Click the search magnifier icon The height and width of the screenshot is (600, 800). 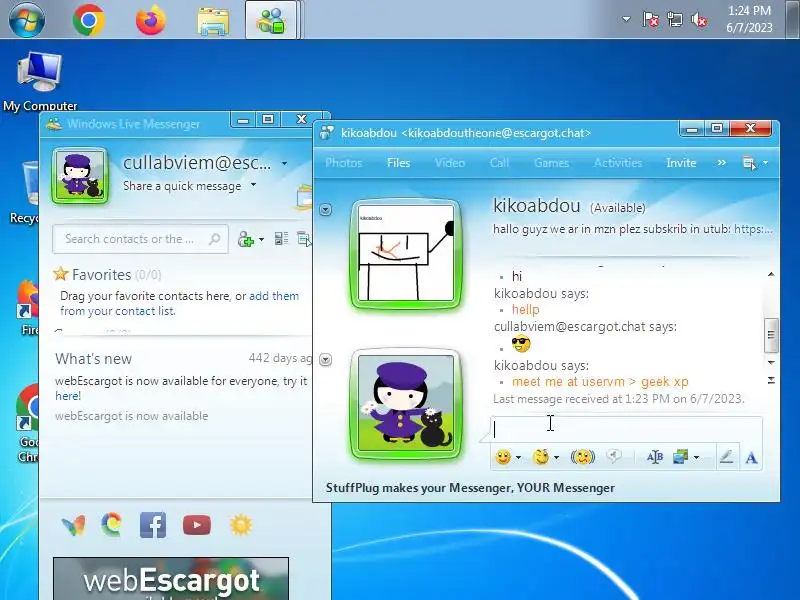click(x=215, y=239)
